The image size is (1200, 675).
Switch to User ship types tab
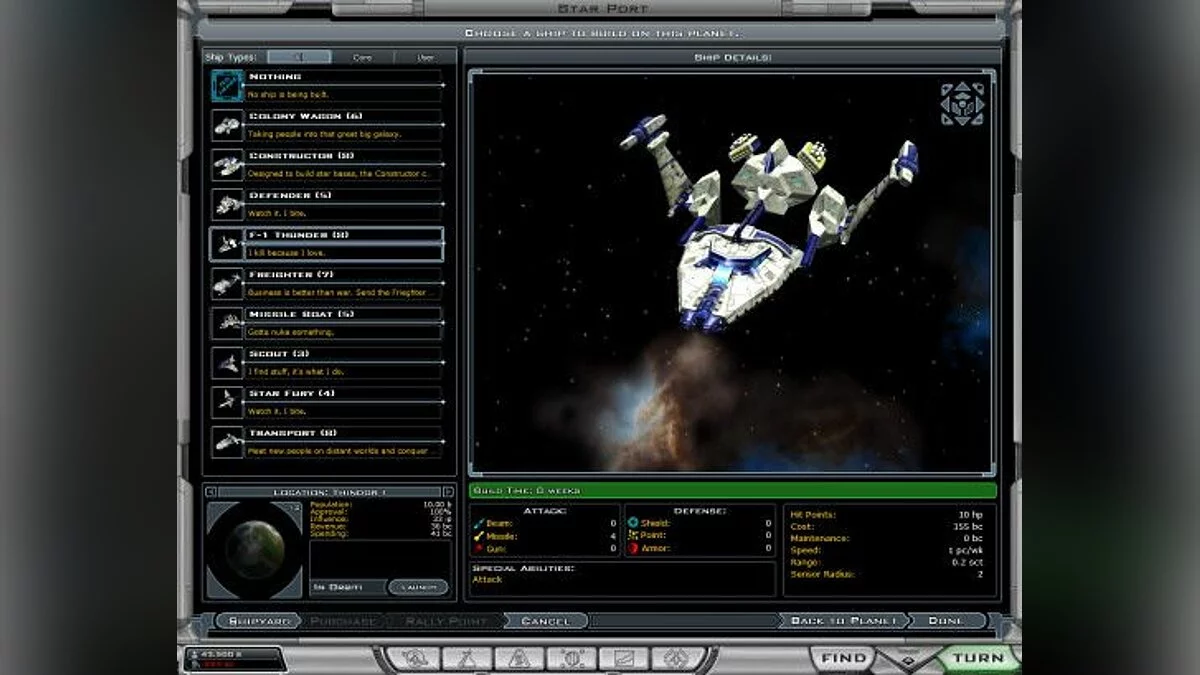(x=425, y=57)
